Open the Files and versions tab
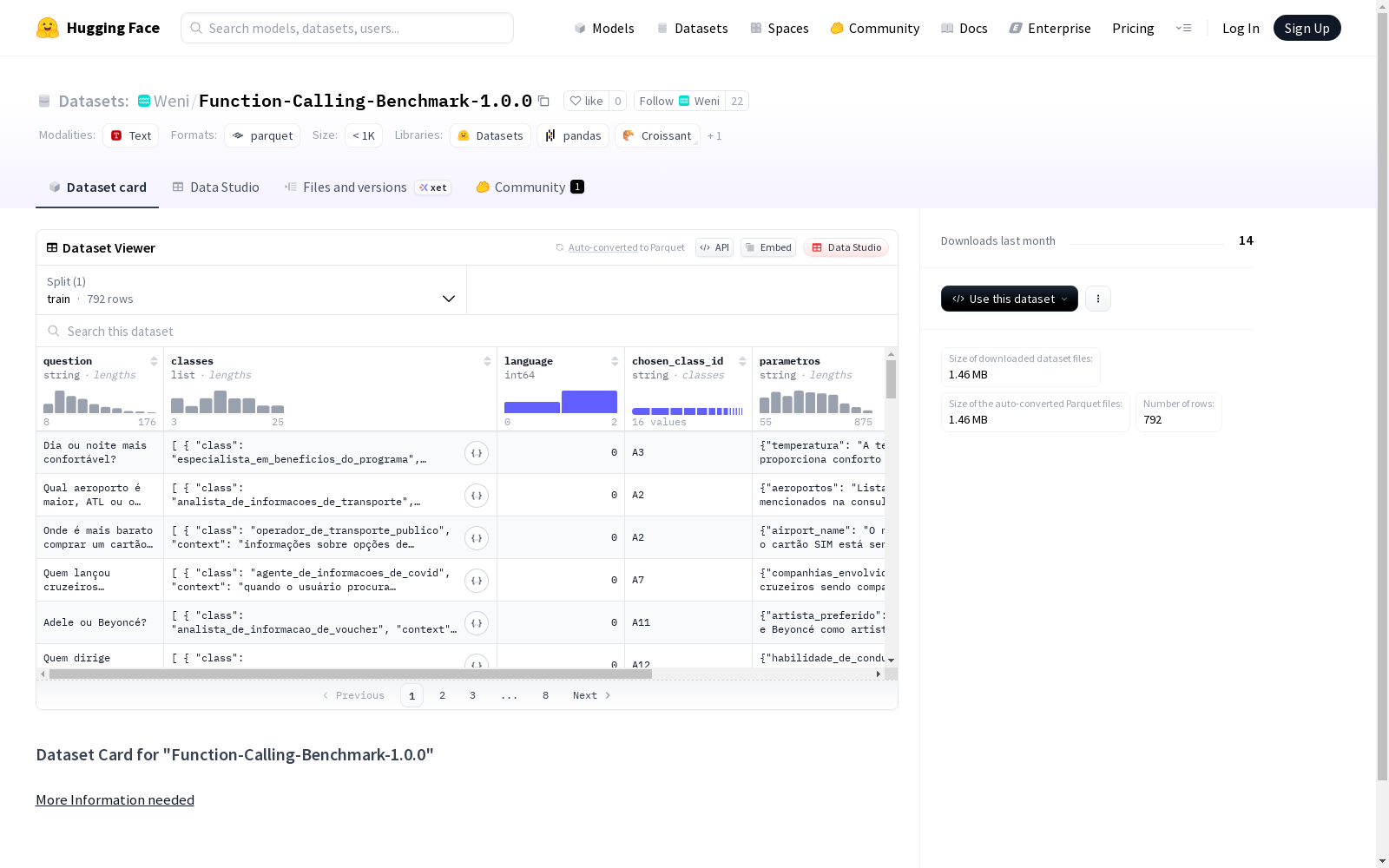 coord(367,187)
